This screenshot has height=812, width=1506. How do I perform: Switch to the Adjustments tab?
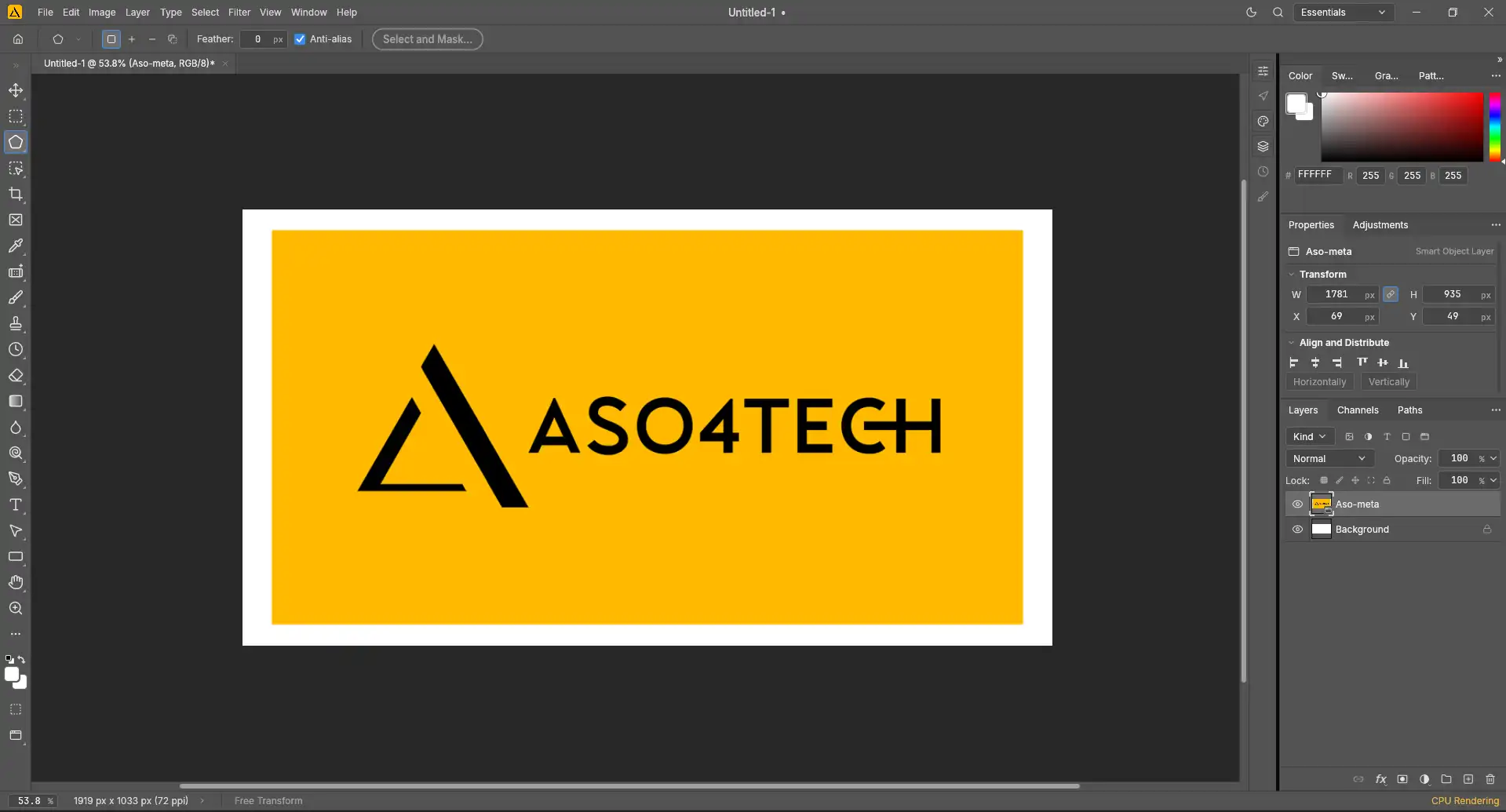pos(1380,225)
